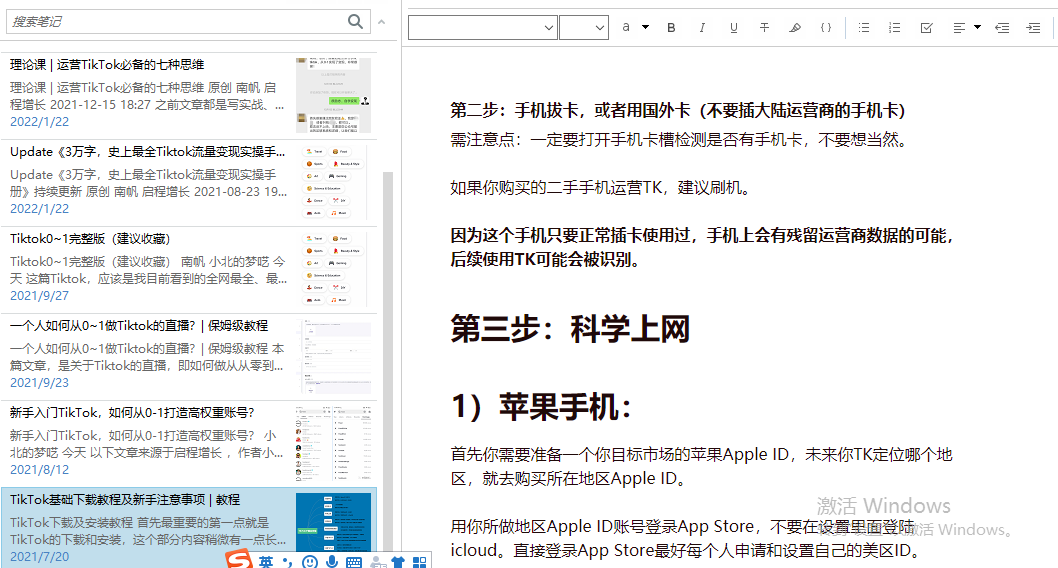Click thumbnail of Tiktok0~1完整版 note
The width and height of the screenshot is (1058, 568).
point(333,269)
